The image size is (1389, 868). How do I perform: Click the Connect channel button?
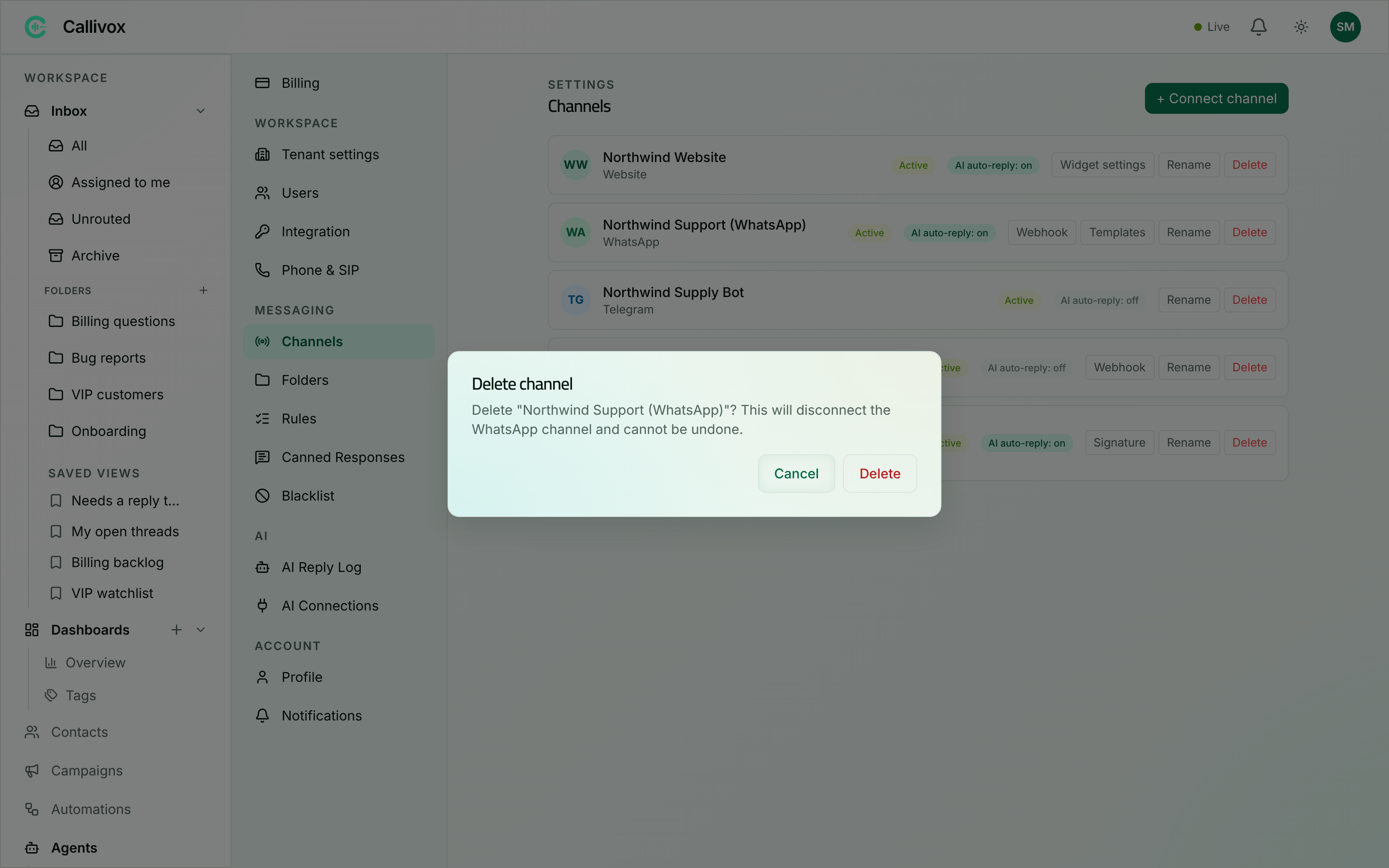[x=1216, y=98]
